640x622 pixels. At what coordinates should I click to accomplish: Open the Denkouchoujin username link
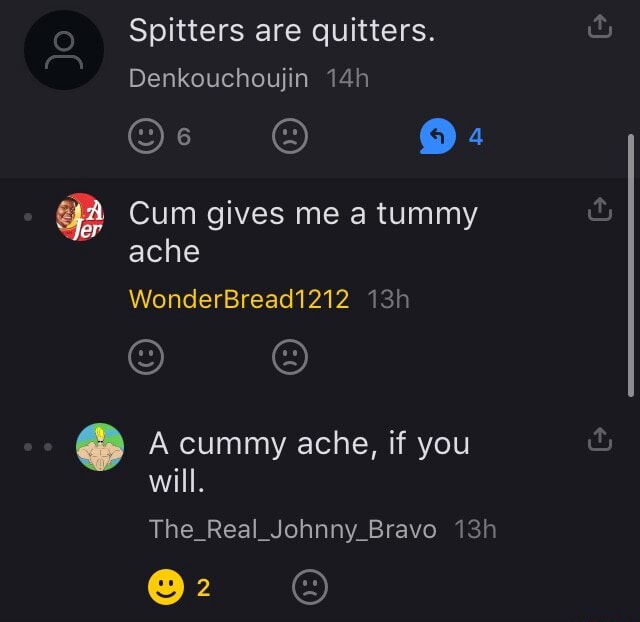click(x=218, y=79)
